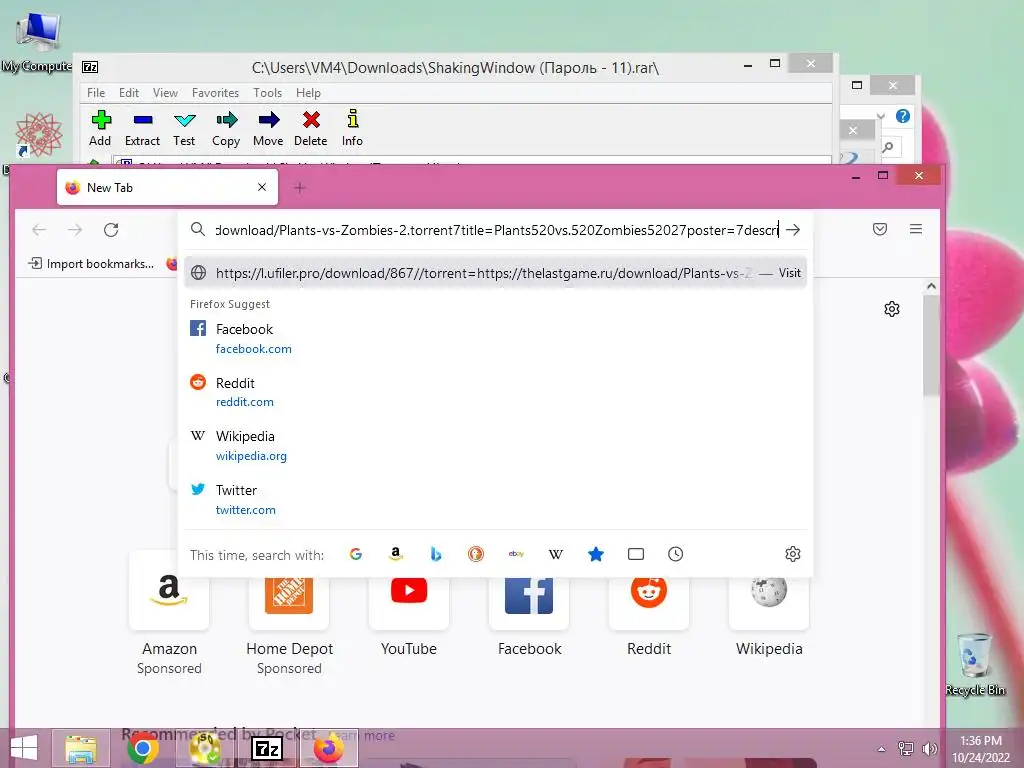Image resolution: width=1024 pixels, height=768 pixels.
Task: Save page to Pocket icon
Action: click(x=880, y=229)
